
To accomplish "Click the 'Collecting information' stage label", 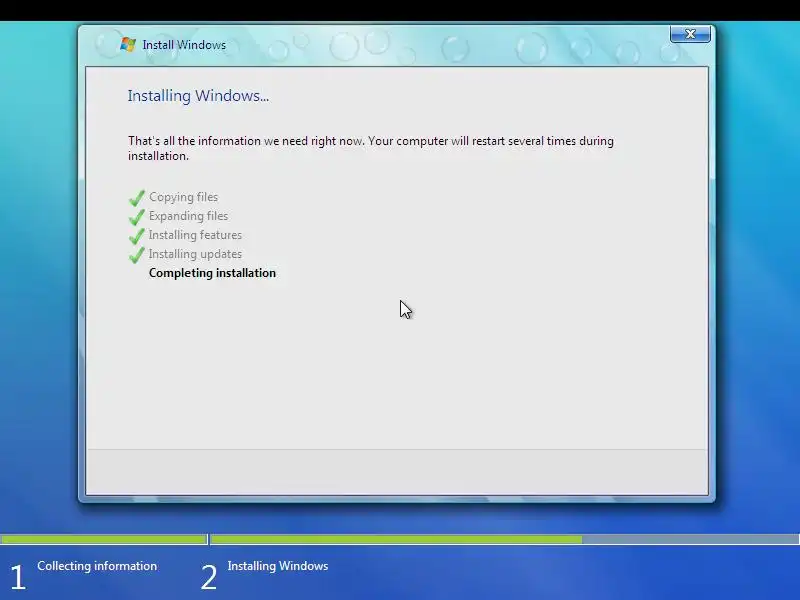I will 97,566.
